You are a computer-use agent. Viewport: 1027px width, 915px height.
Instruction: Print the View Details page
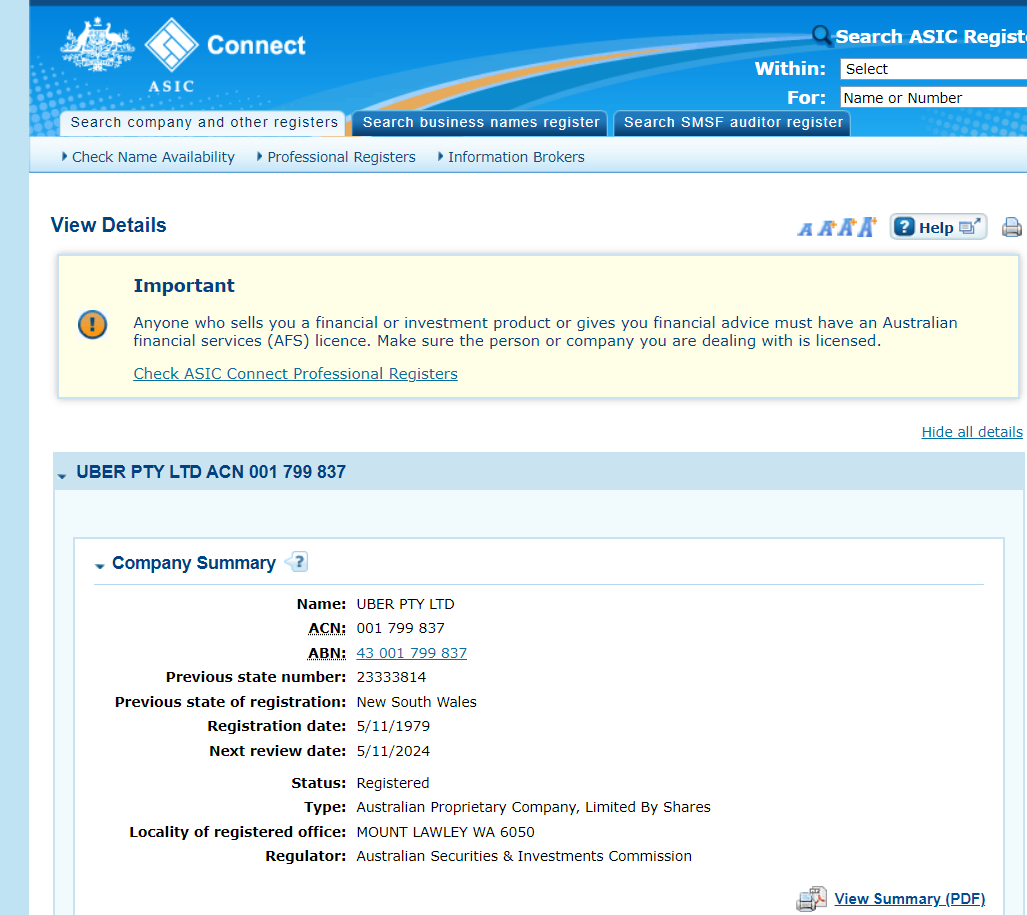tap(1012, 227)
